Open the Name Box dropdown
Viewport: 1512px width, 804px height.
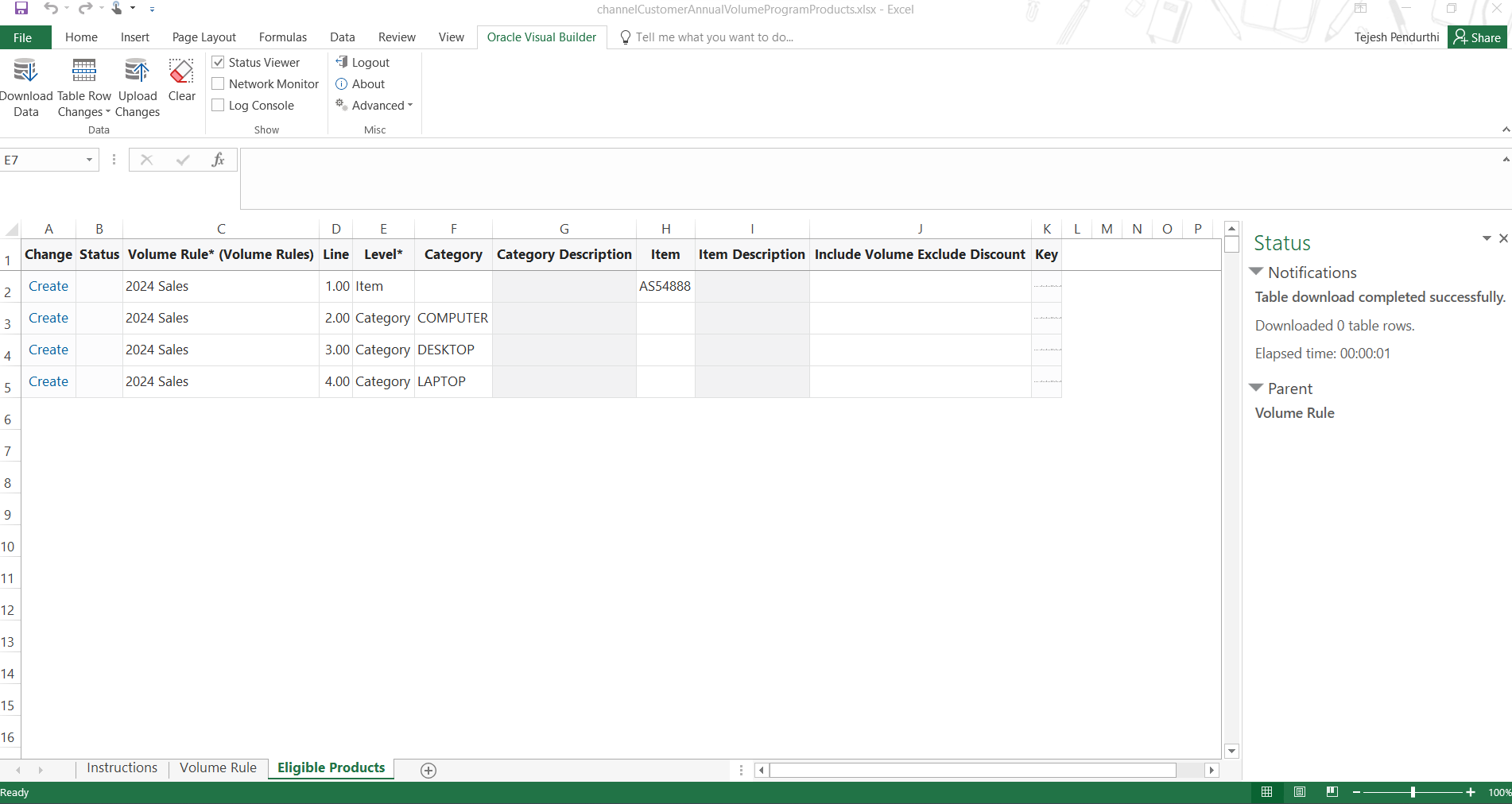click(x=88, y=160)
